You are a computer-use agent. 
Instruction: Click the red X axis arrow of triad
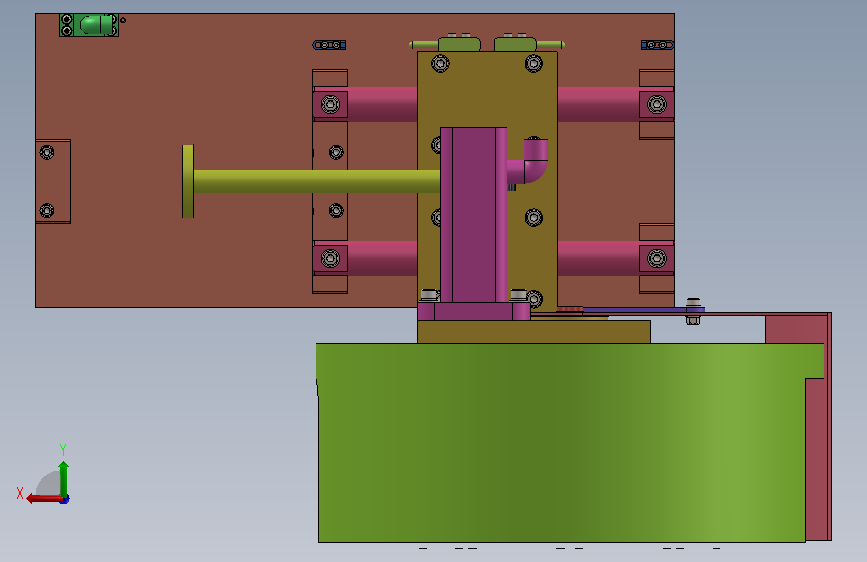[44, 499]
